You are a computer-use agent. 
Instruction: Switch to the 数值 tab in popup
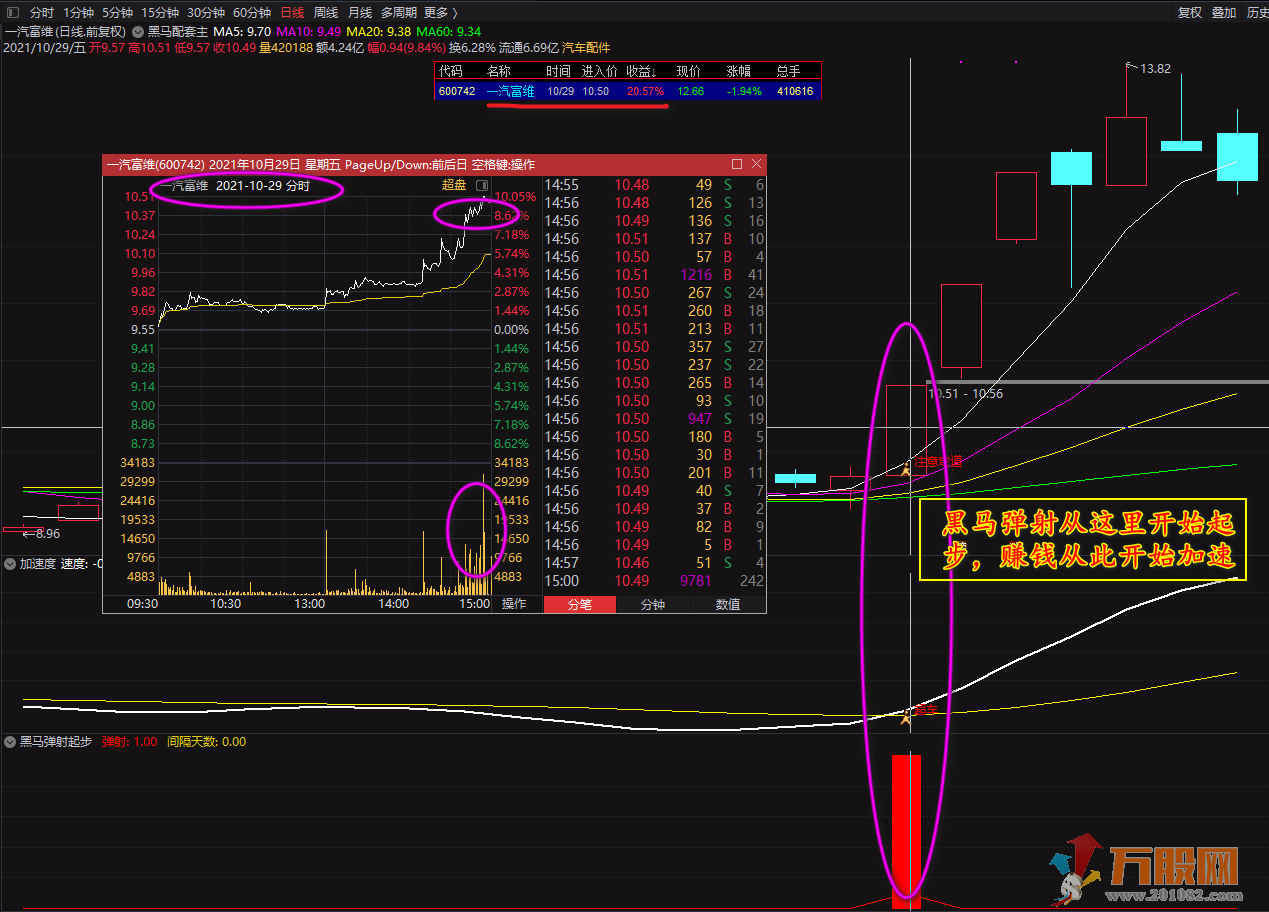[x=728, y=604]
